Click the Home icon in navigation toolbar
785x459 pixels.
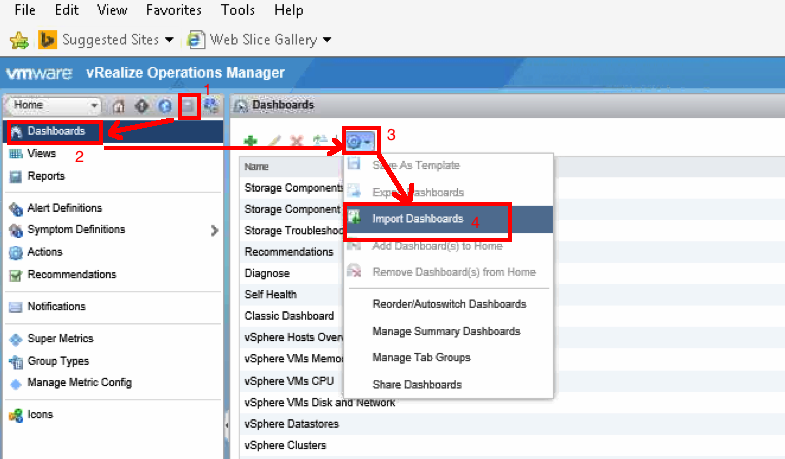pyautogui.click(x=119, y=105)
